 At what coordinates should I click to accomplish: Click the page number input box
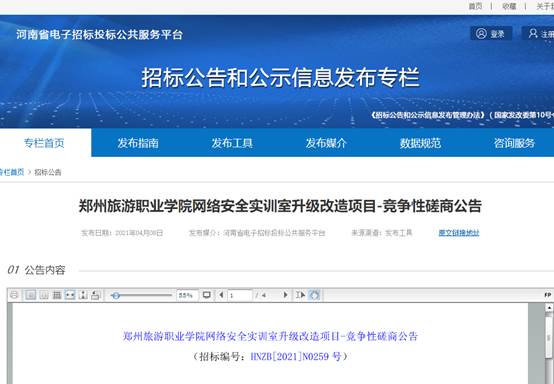[x=240, y=295]
